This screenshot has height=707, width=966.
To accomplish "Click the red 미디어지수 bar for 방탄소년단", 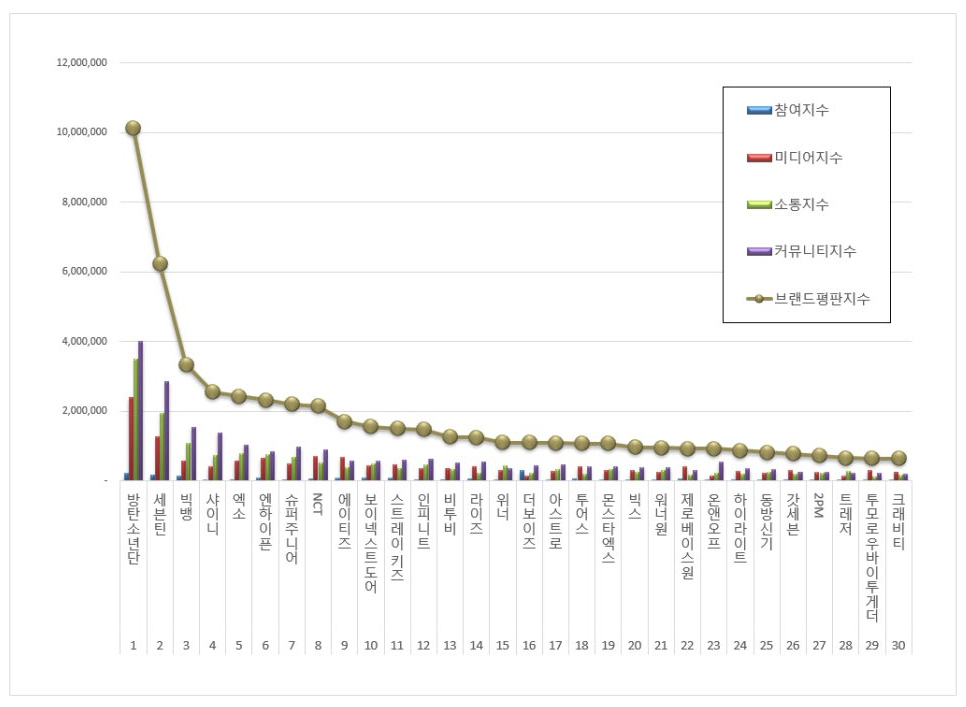I will pos(130,438).
